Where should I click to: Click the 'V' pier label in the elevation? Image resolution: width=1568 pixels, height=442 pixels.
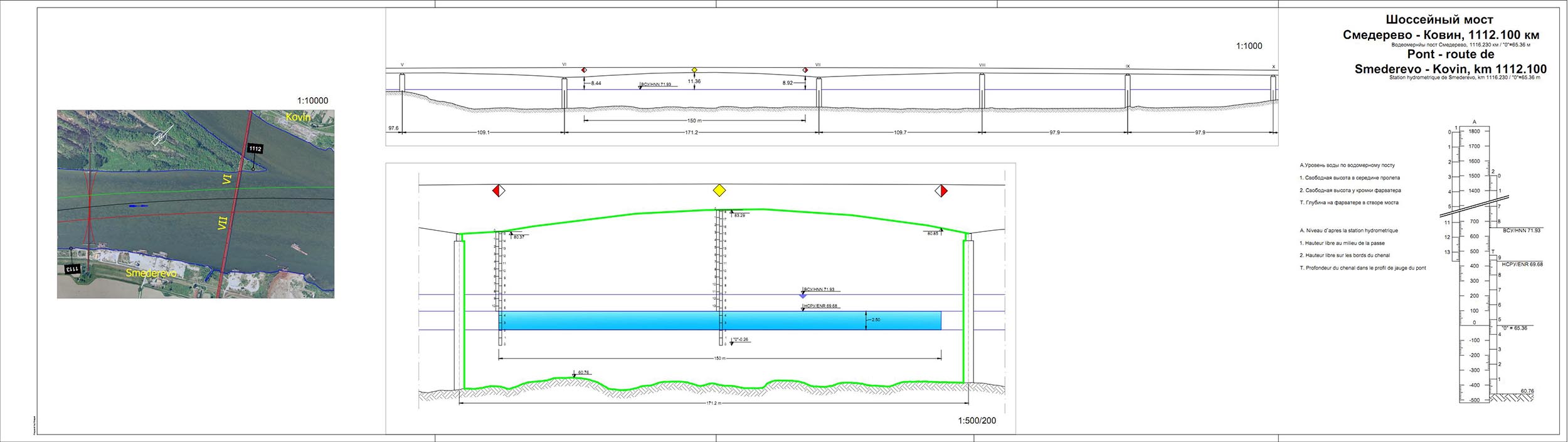tap(402, 65)
